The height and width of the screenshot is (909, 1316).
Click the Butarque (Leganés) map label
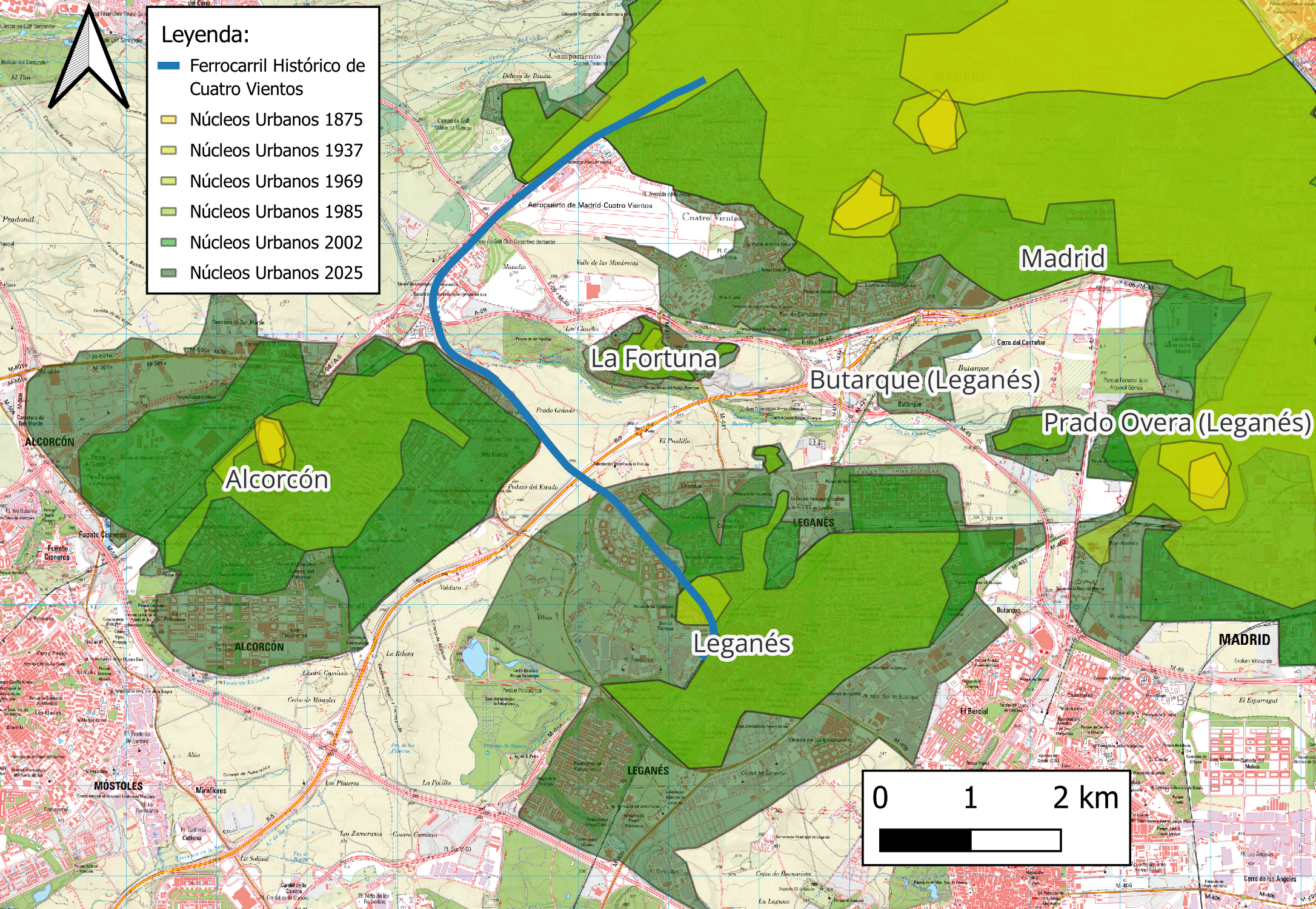[x=925, y=381]
